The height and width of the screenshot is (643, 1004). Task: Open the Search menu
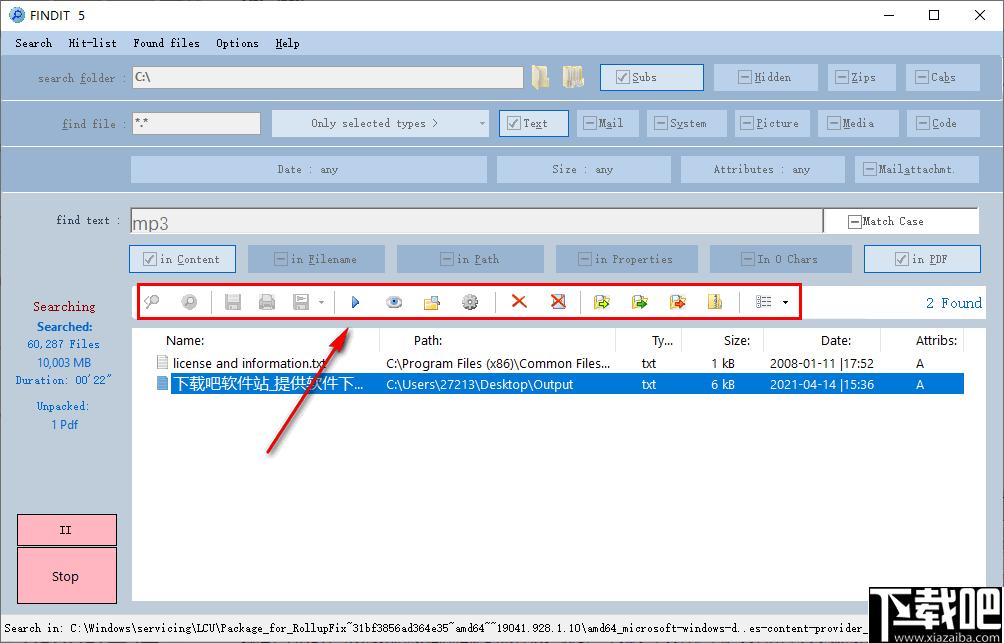(33, 44)
